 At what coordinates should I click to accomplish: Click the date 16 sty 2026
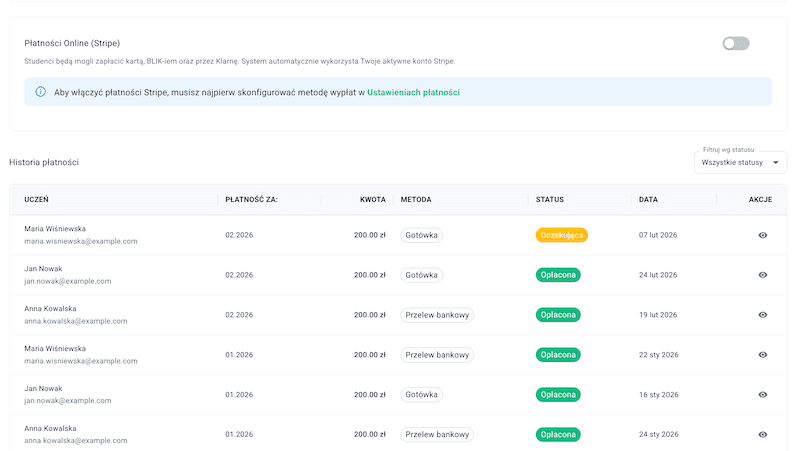pos(659,394)
